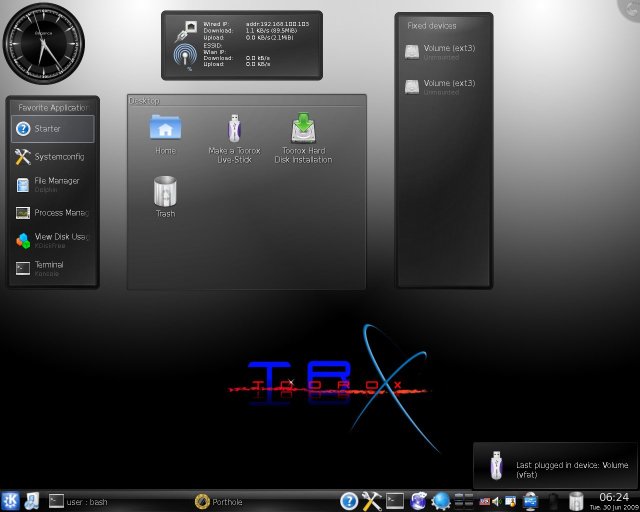Viewport: 640px width, 512px height.
Task: Click the wired network plug icon in monitor widget
Action: coord(186,31)
